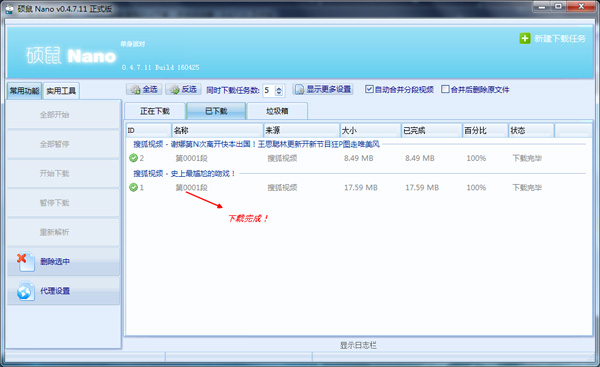Minimize the 硕鼠 Nano window

pos(542,7)
